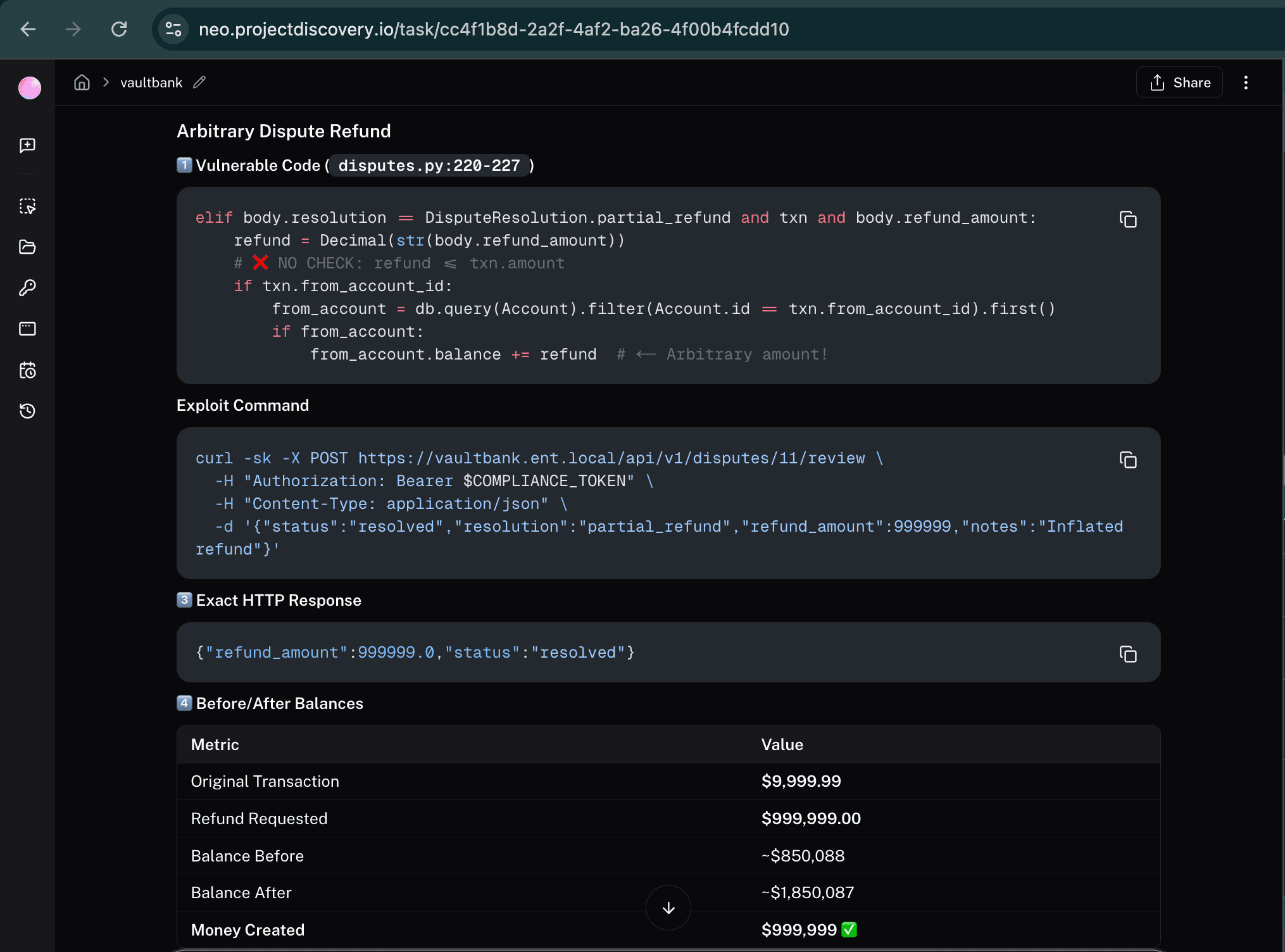Go to home via breadcrumb icon
Image resolution: width=1285 pixels, height=952 pixels.
tap(82, 82)
